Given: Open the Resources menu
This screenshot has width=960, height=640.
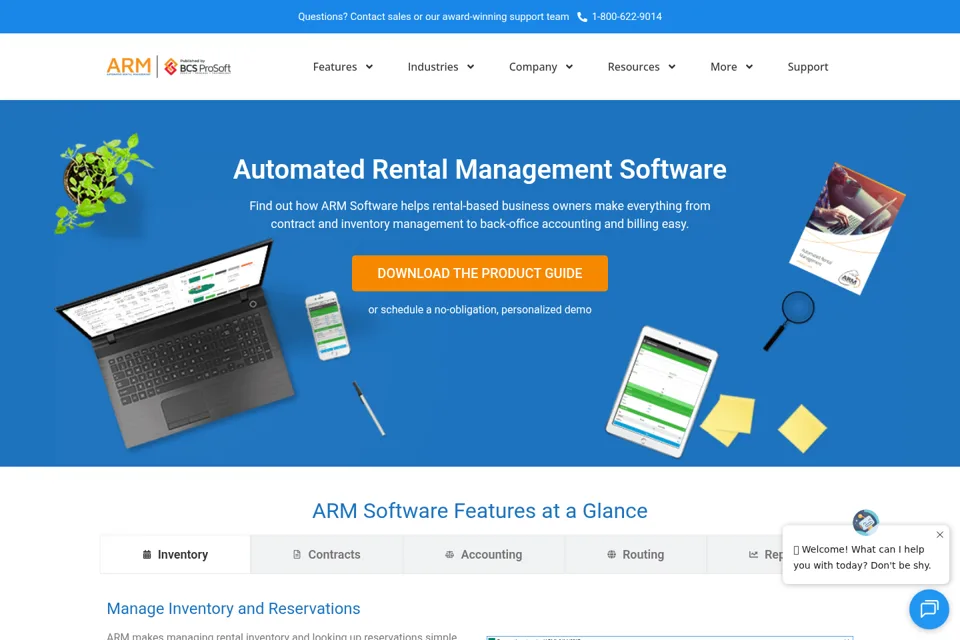Looking at the screenshot, I should 633,67.
